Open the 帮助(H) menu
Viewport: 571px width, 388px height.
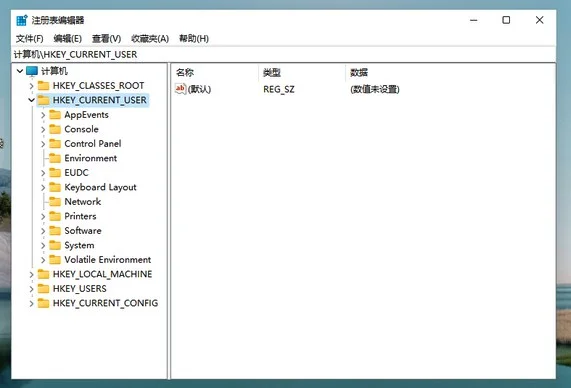tap(194, 39)
